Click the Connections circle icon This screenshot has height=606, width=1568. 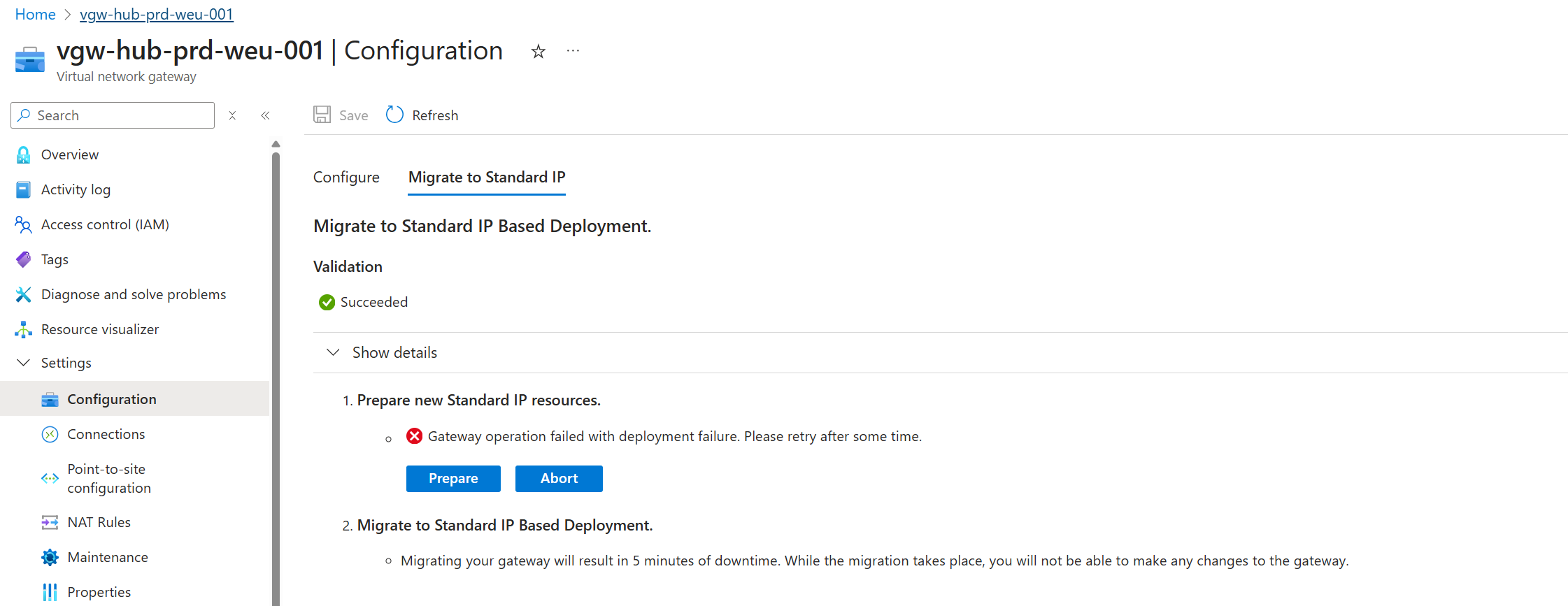pyautogui.click(x=50, y=434)
